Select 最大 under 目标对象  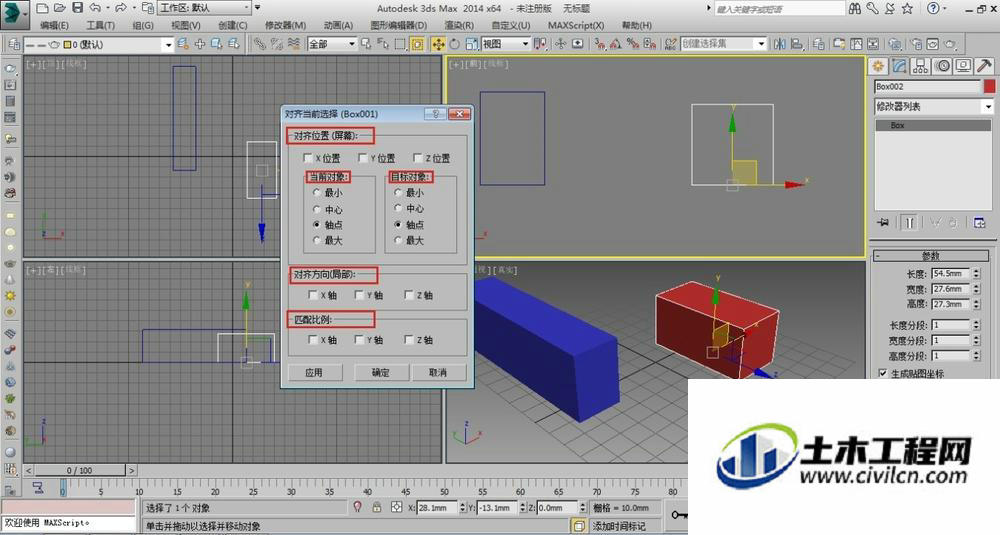[399, 240]
